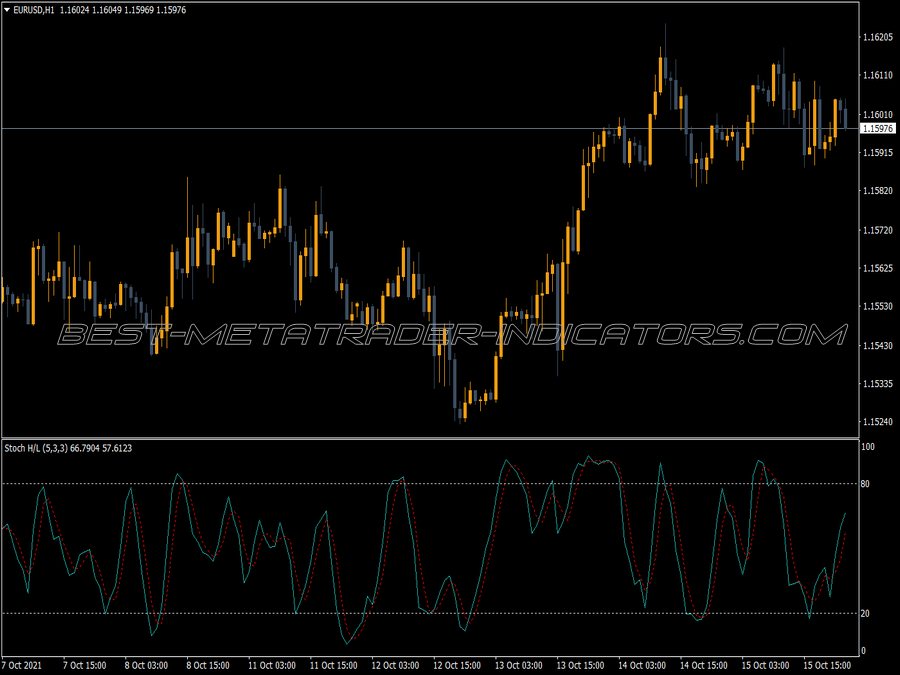The height and width of the screenshot is (675, 900).
Task: Select price scale value 1.16205
Action: pyautogui.click(x=878, y=37)
